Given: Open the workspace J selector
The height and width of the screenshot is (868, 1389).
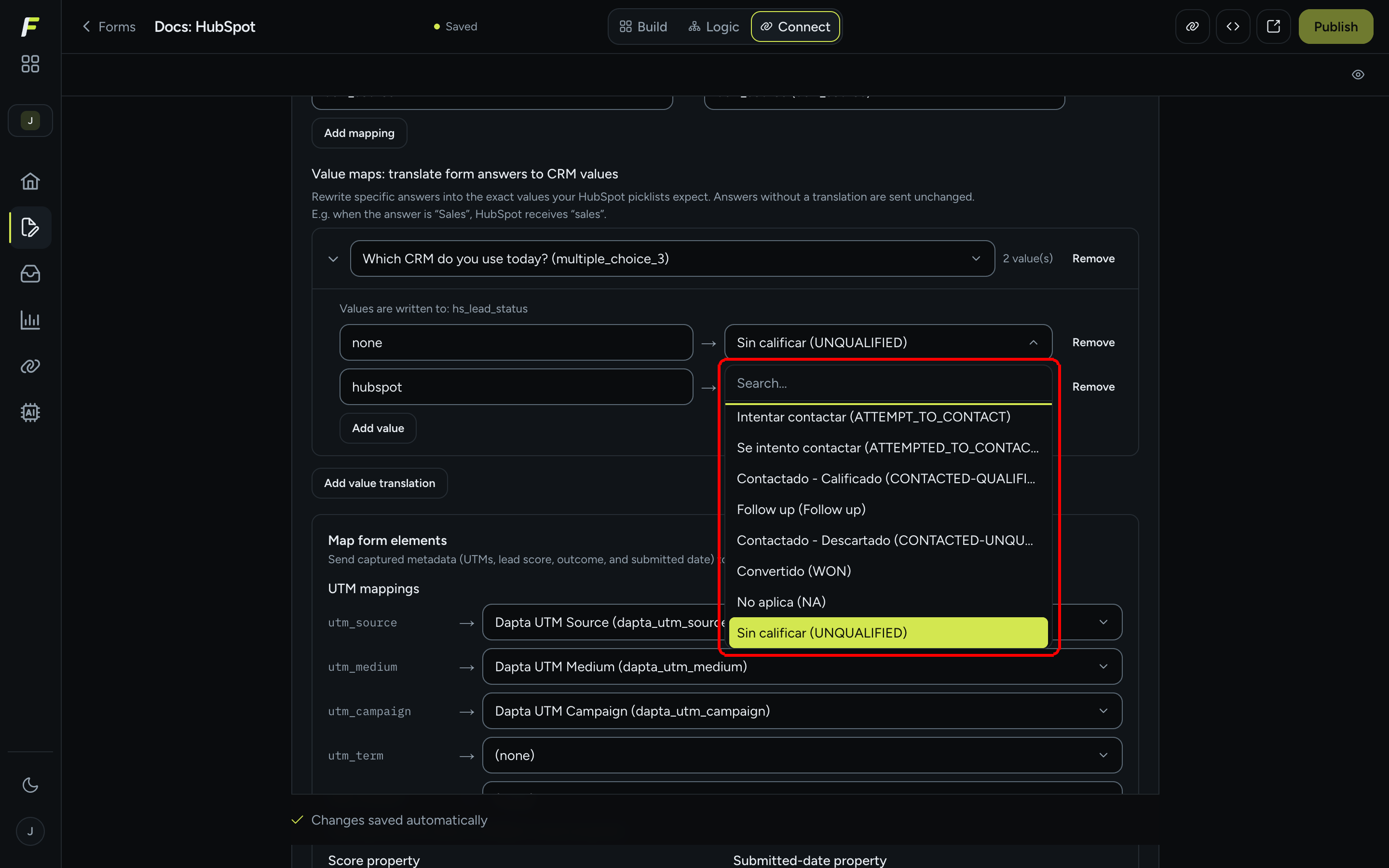Looking at the screenshot, I should (30, 121).
